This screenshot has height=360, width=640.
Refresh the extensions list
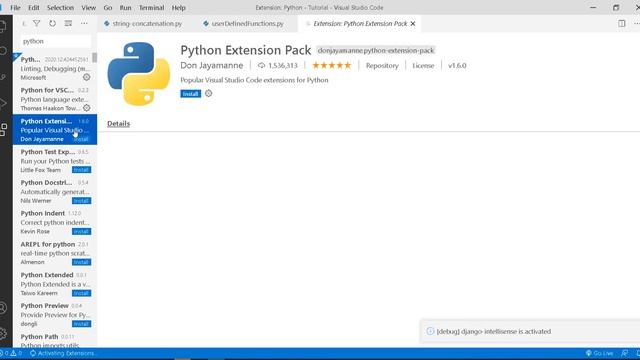(52, 24)
